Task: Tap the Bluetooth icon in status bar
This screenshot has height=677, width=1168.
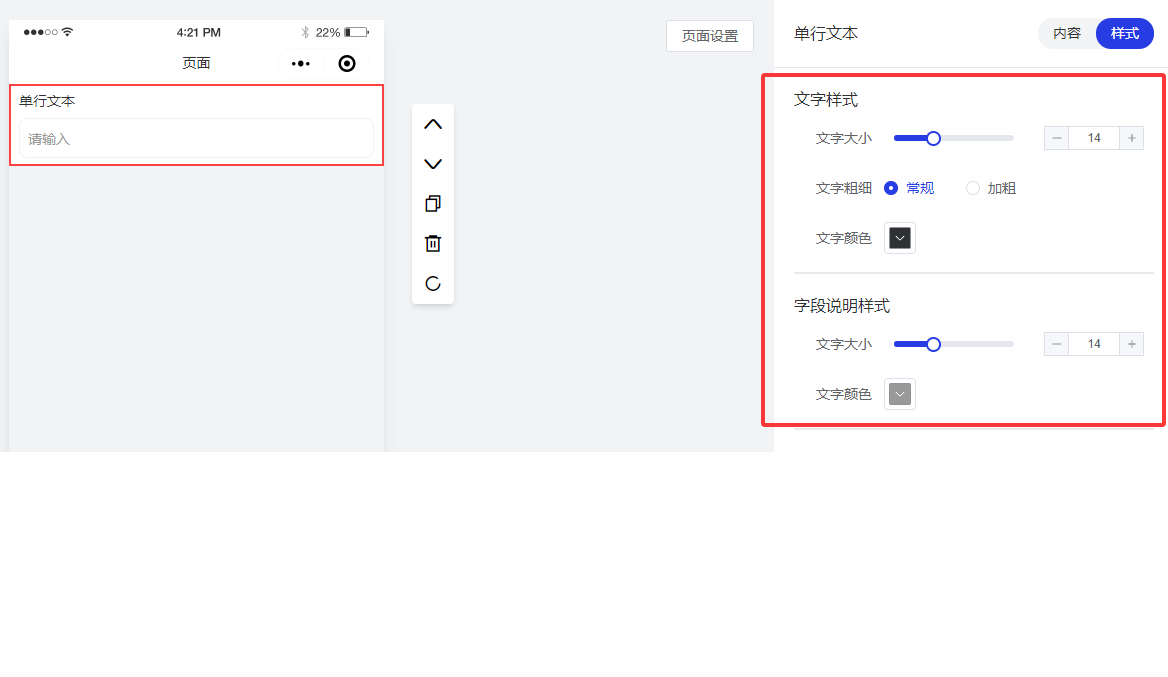Action: point(305,32)
